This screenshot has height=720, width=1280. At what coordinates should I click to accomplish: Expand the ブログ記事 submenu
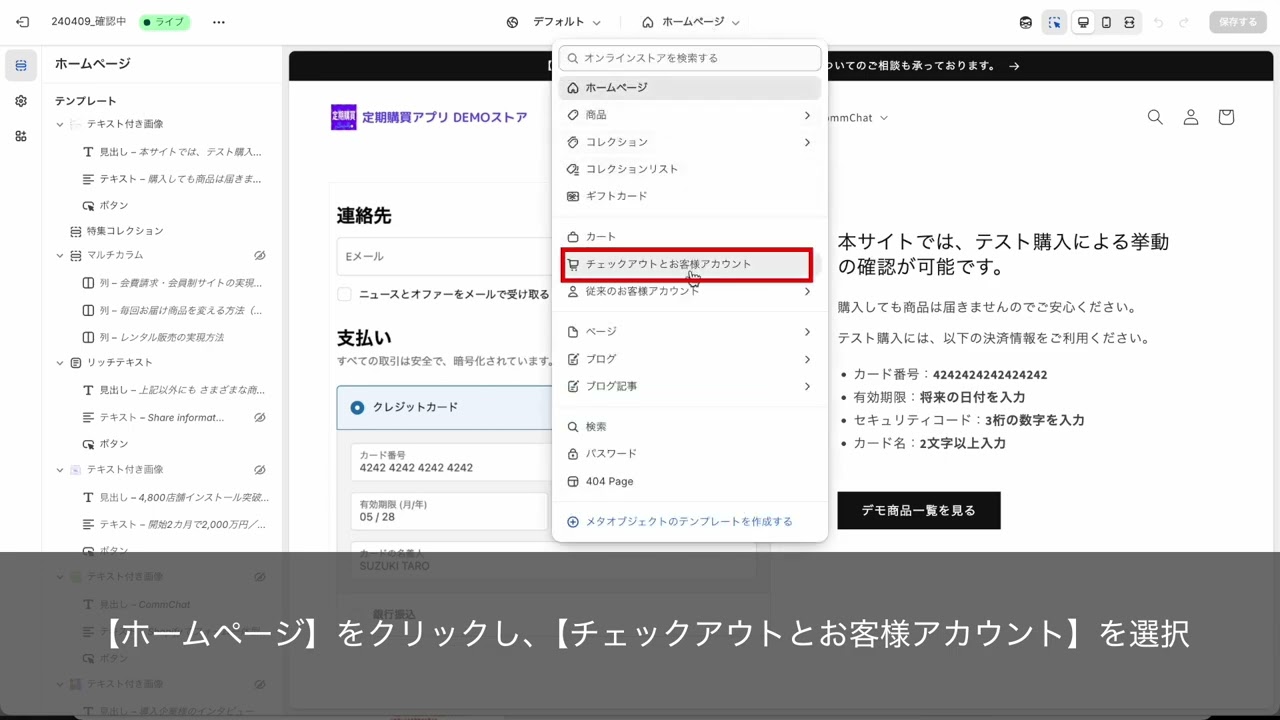(807, 386)
